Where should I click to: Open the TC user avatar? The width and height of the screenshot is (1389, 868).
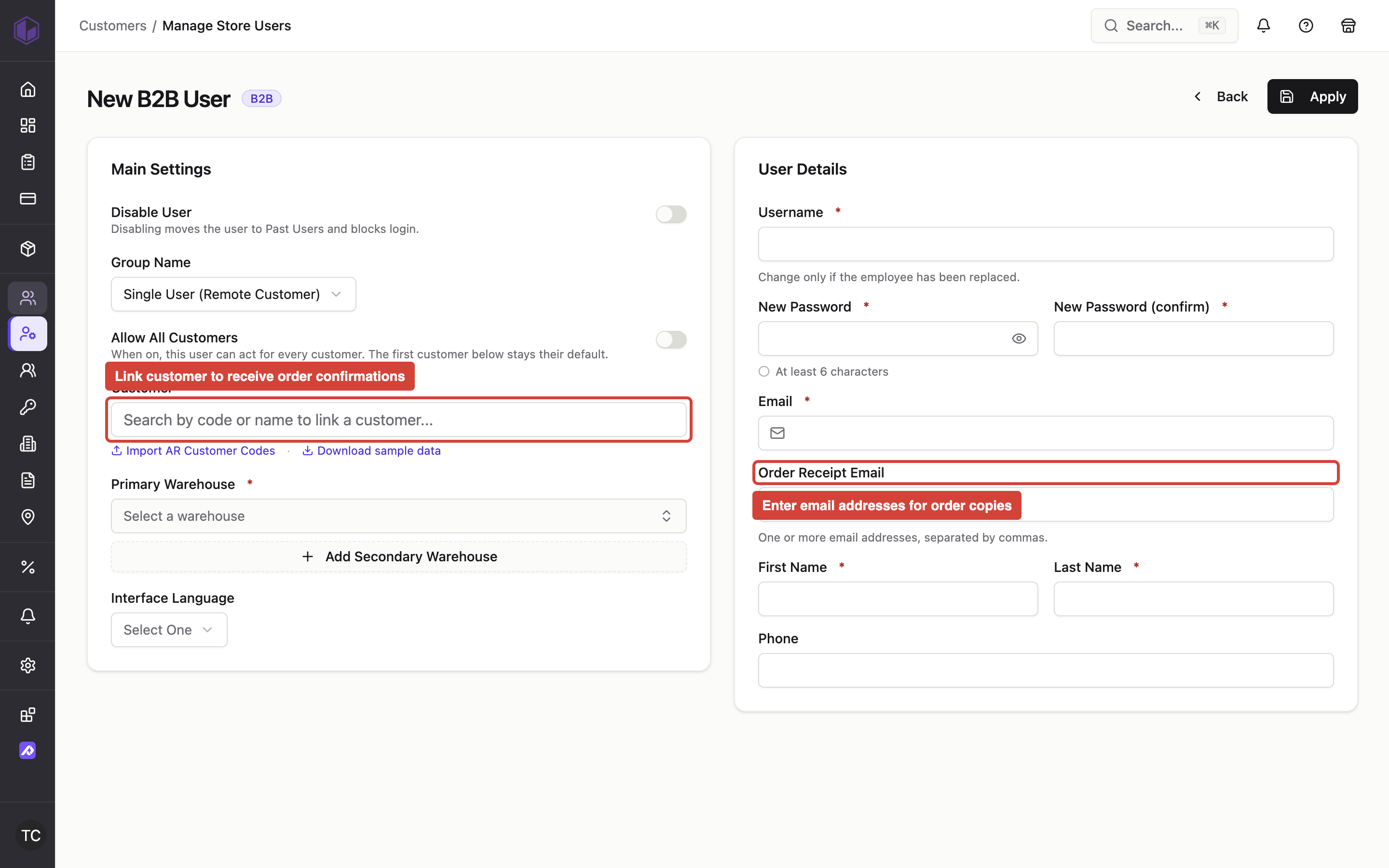coord(30,835)
